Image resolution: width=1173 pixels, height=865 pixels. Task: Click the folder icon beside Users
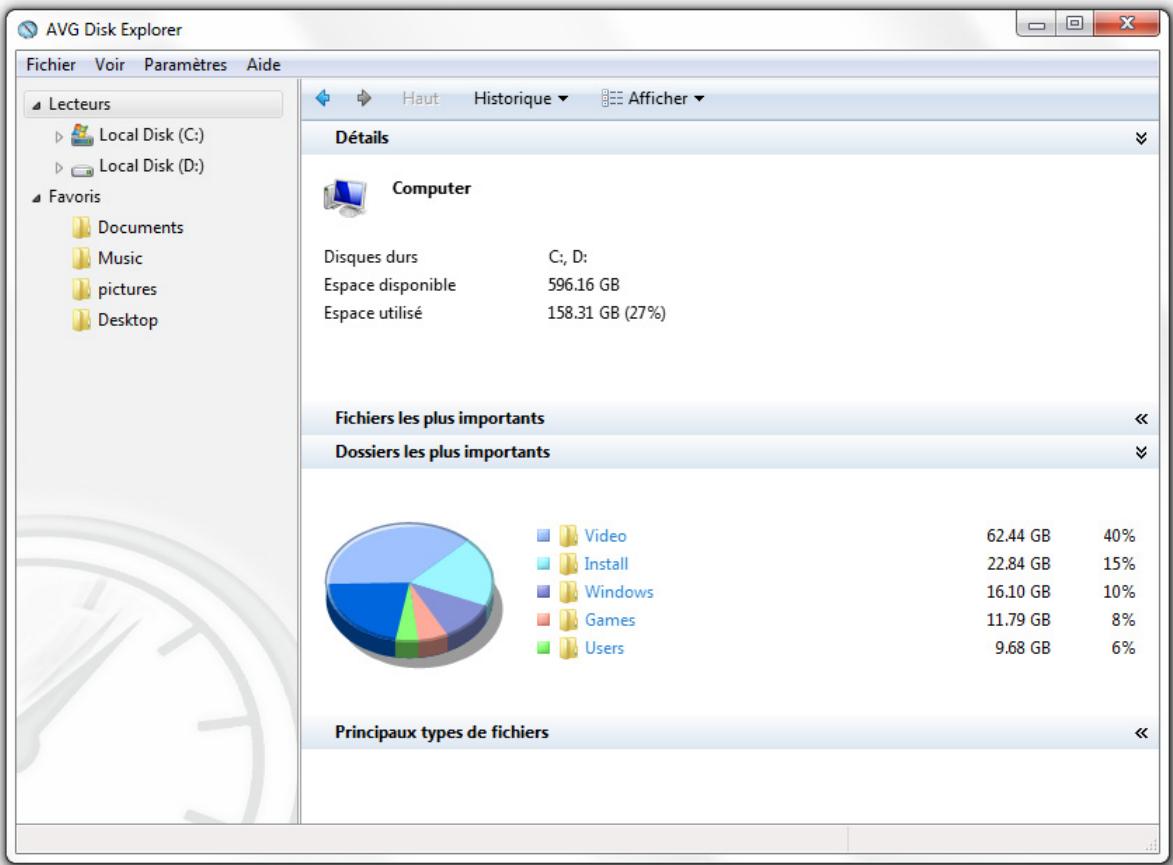tap(569, 648)
